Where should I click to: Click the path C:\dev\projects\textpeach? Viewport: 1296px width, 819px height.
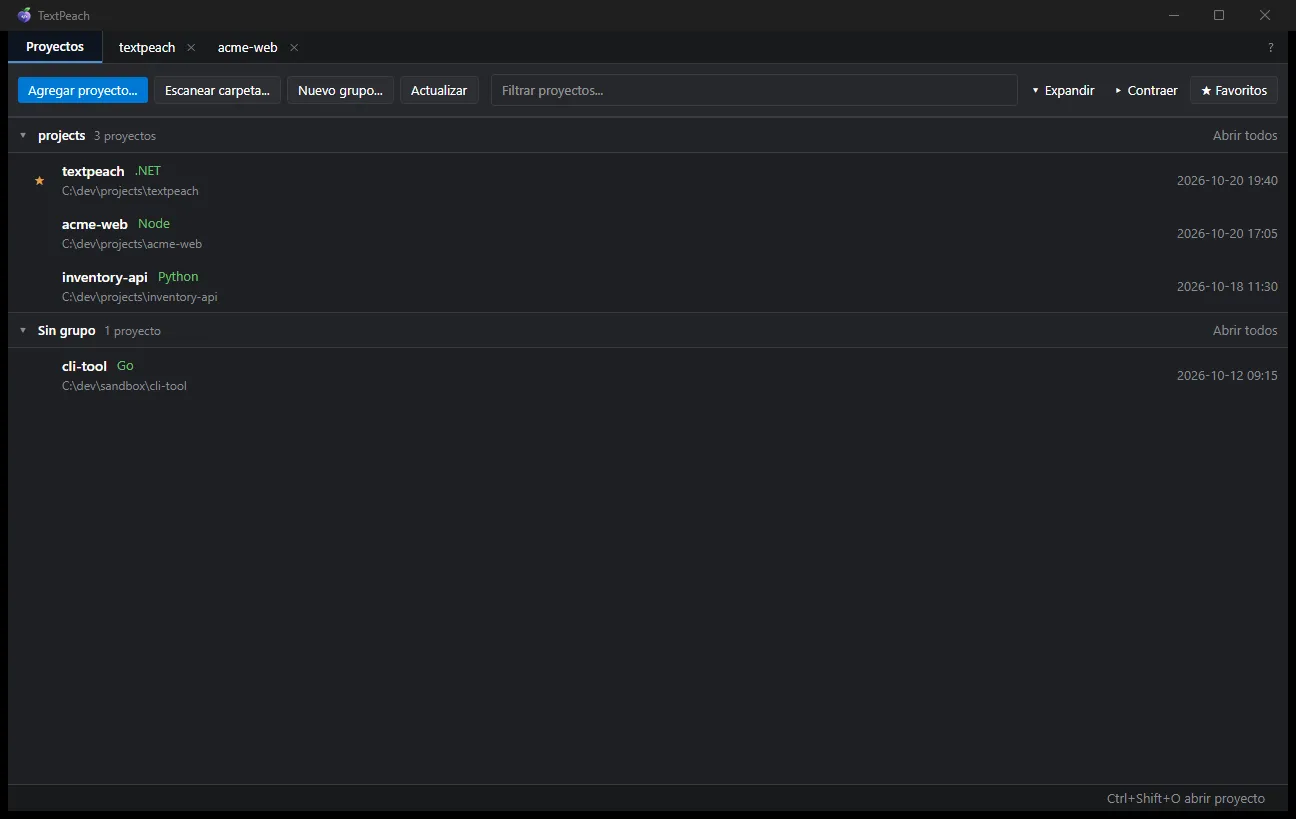click(130, 191)
